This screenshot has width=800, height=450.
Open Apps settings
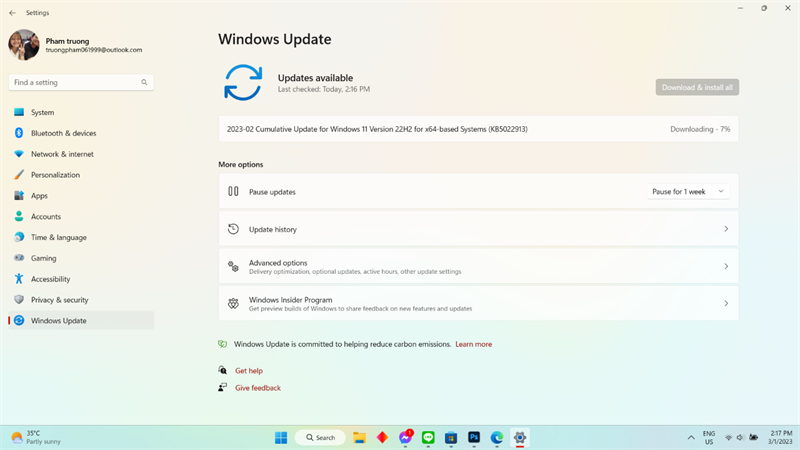[81, 196]
